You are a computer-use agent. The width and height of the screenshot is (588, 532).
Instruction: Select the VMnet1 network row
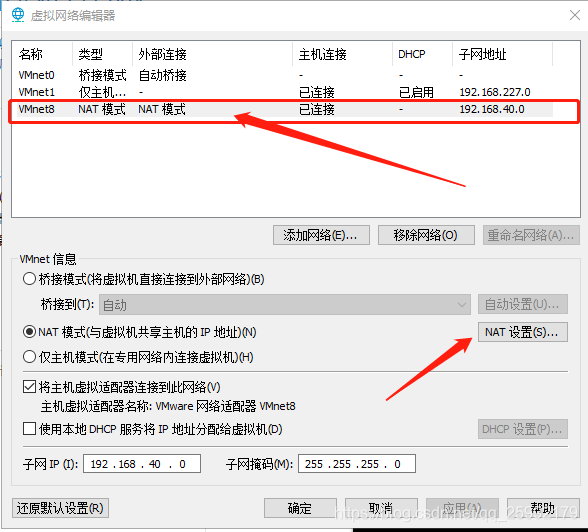(x=285, y=92)
